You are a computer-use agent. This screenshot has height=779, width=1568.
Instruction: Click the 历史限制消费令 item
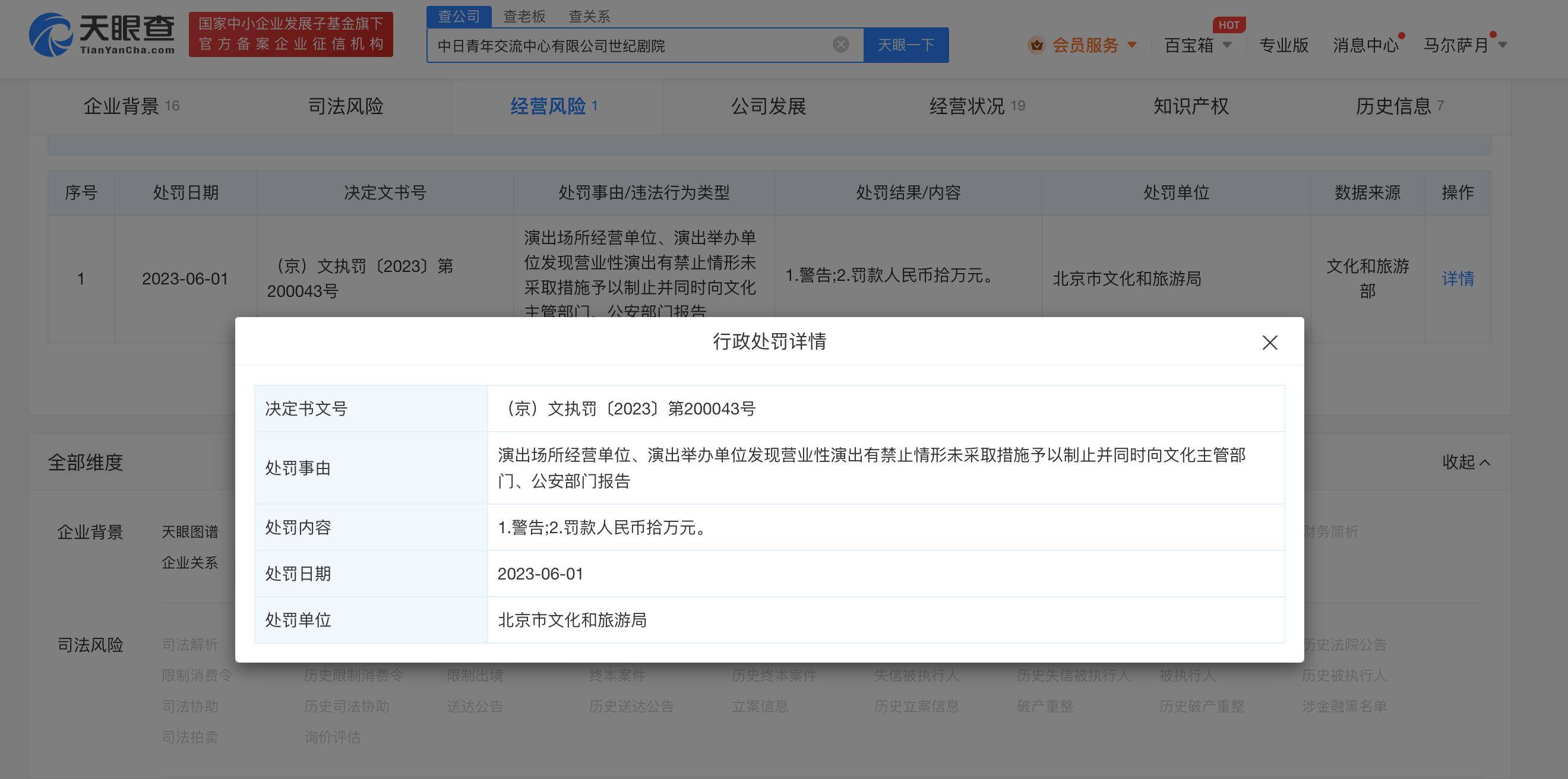click(353, 676)
